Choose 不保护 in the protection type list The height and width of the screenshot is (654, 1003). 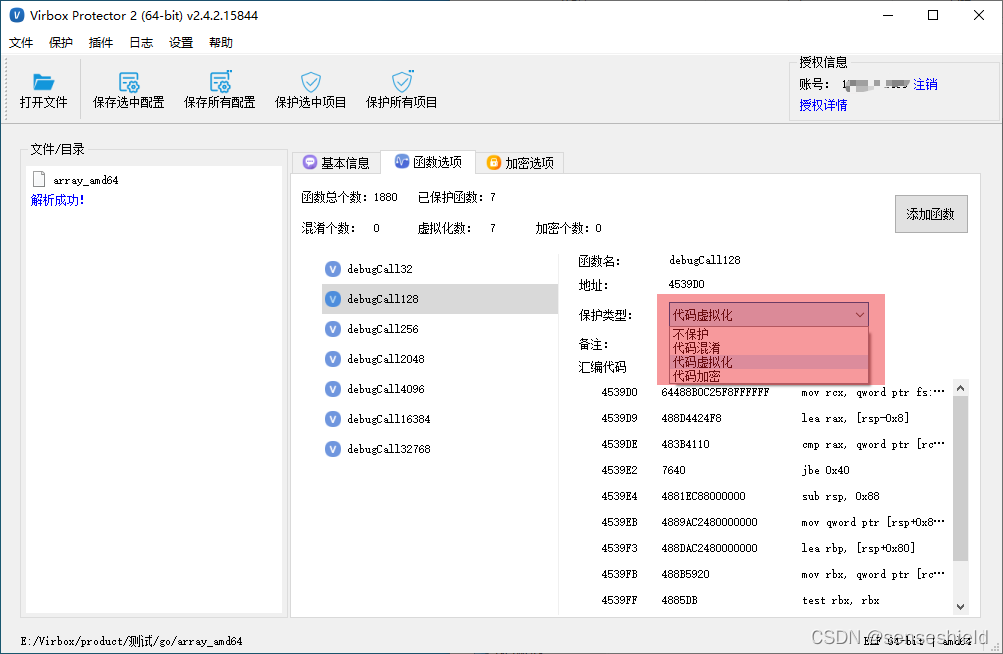click(x=769, y=334)
